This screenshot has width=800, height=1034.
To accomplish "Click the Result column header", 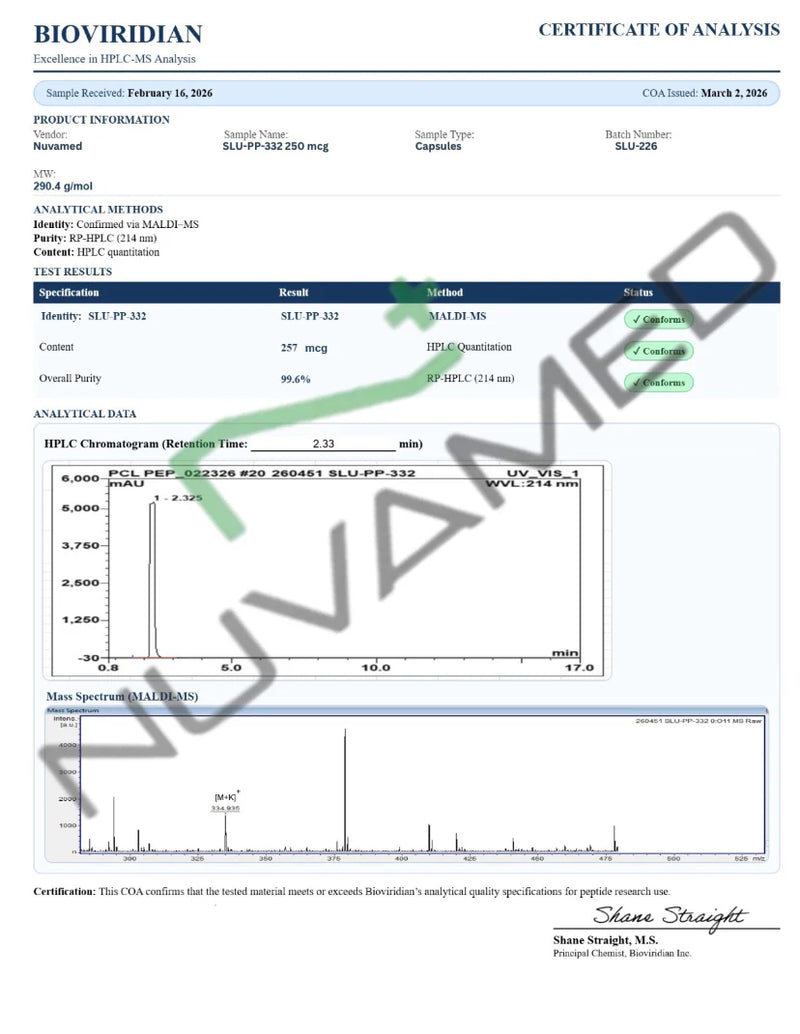I will coord(293,292).
